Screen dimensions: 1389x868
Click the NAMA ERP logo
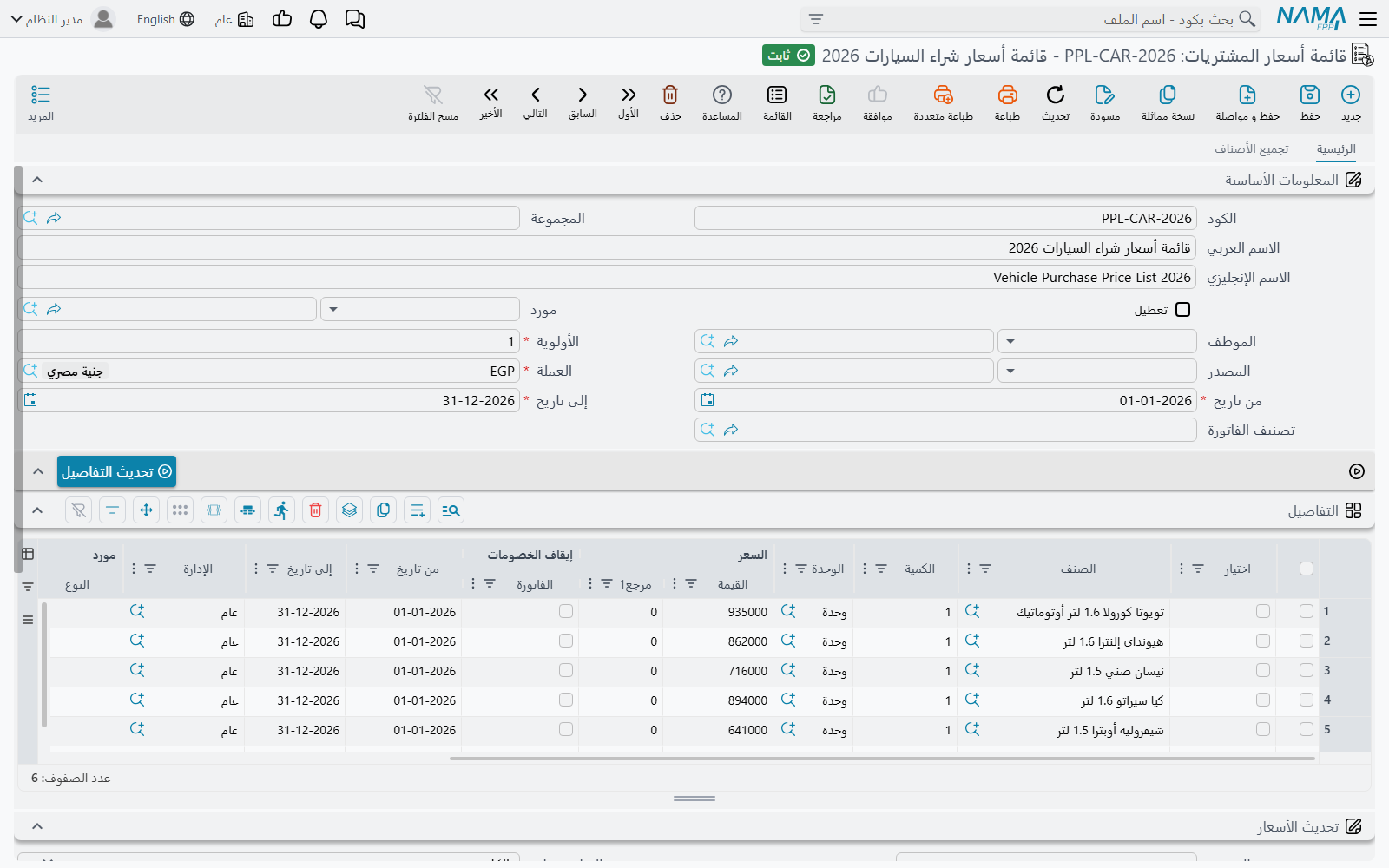point(1311,19)
